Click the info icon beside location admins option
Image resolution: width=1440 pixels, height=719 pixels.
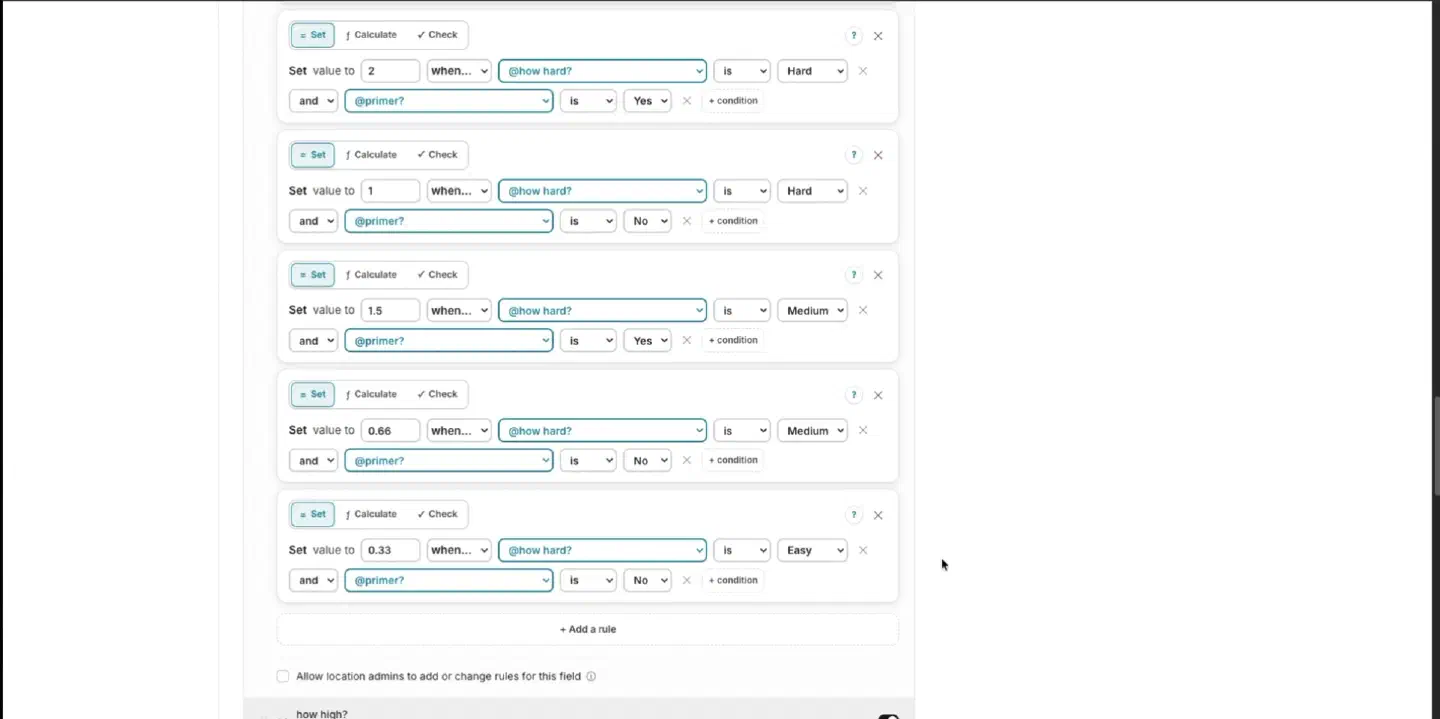(591, 676)
